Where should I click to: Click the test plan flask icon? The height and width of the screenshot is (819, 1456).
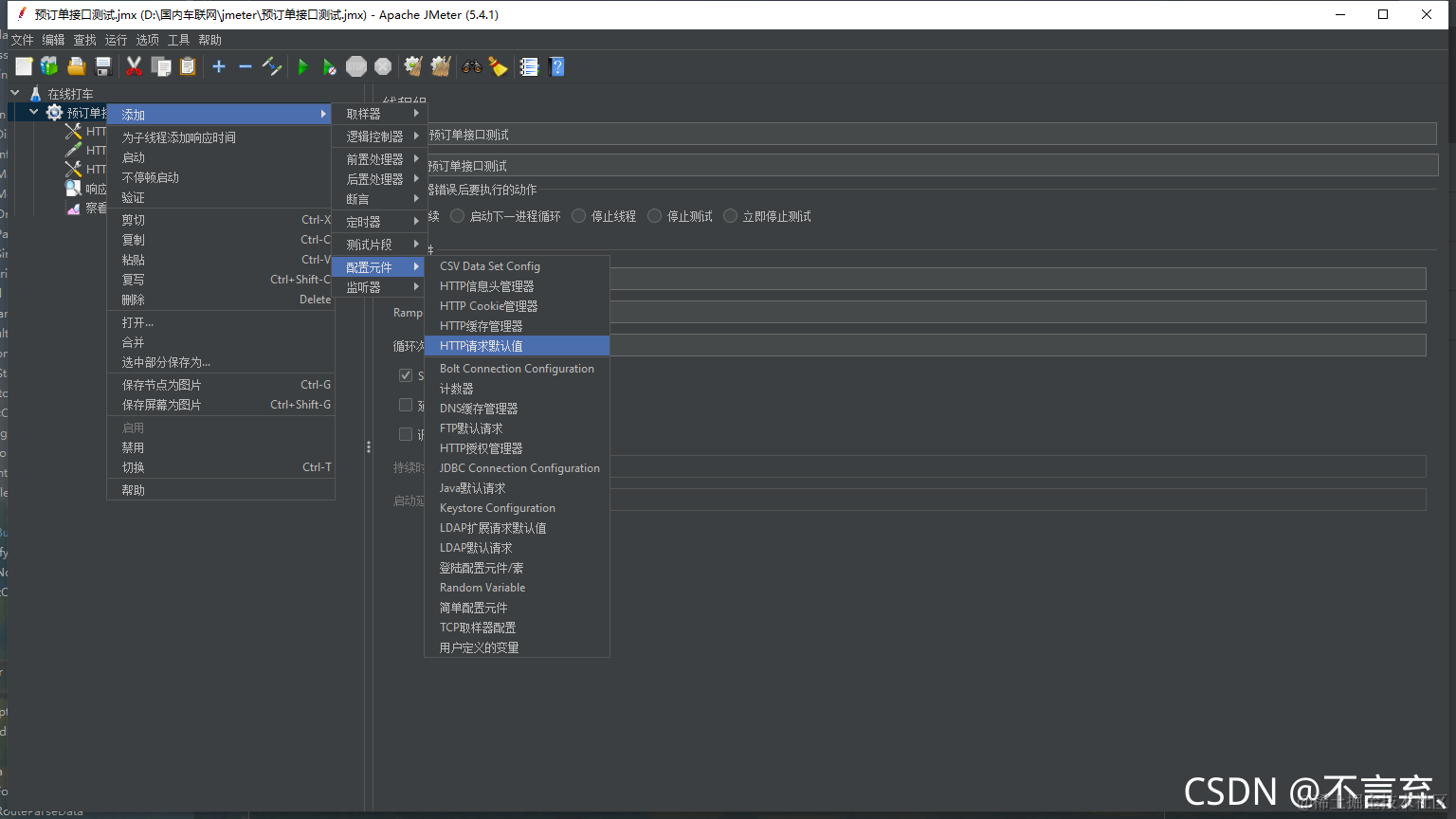click(x=36, y=94)
